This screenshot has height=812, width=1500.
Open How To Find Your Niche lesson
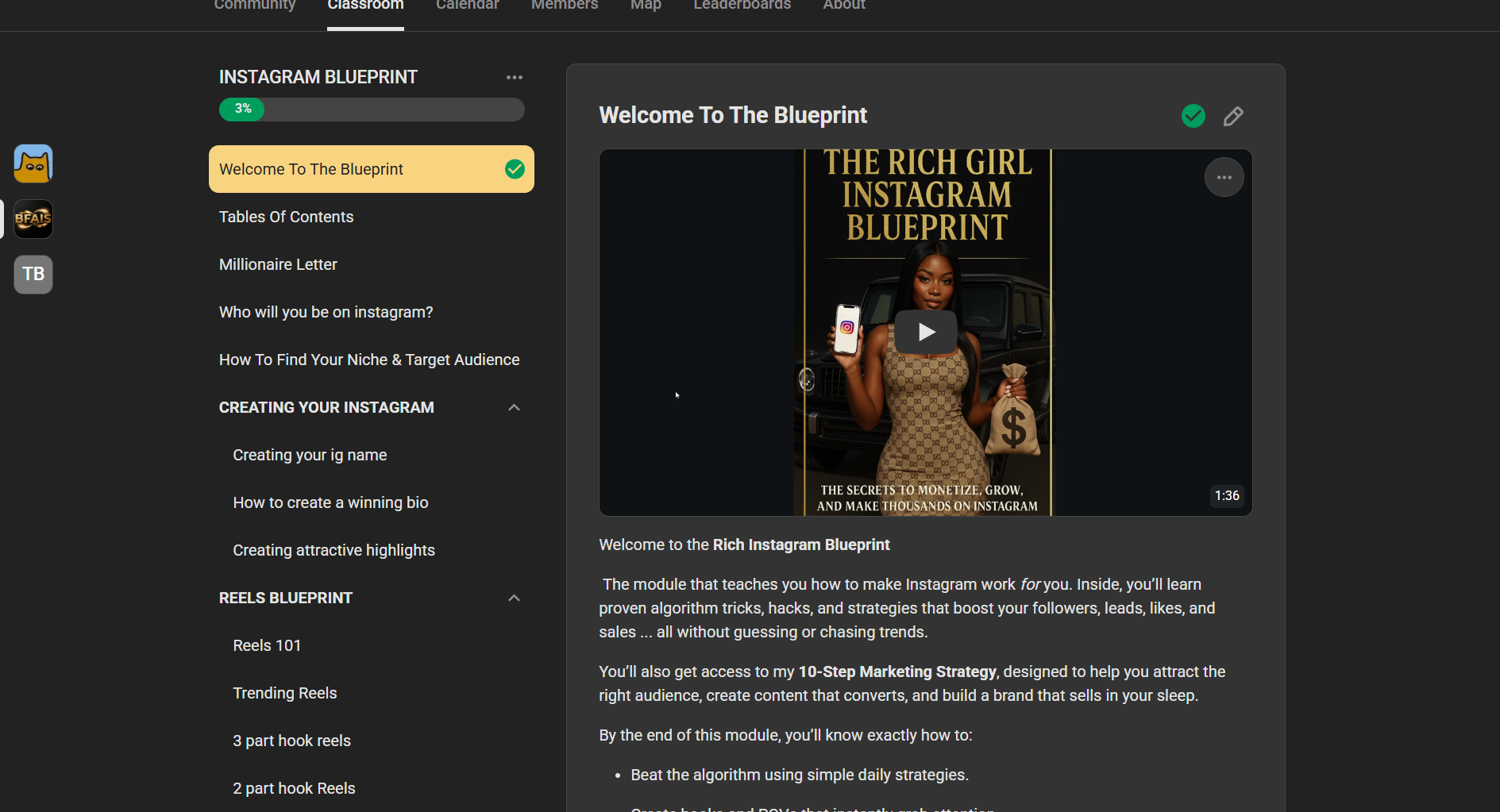pyautogui.click(x=372, y=360)
